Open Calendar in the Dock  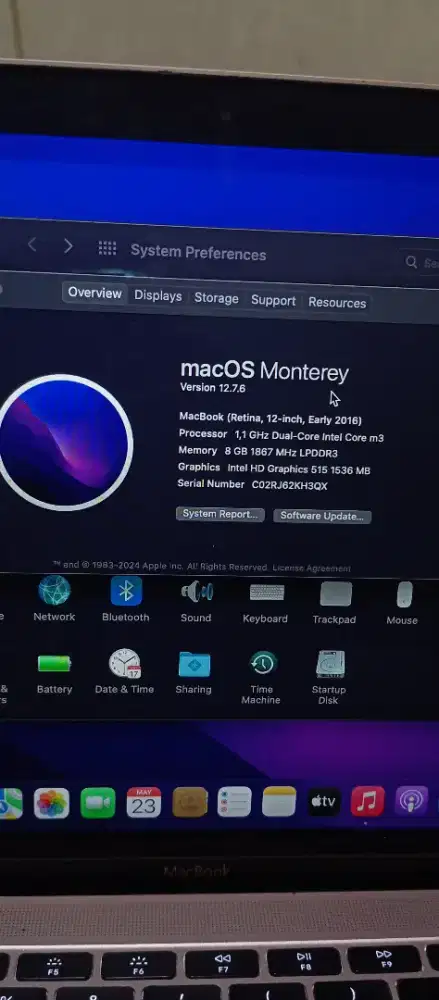click(144, 802)
